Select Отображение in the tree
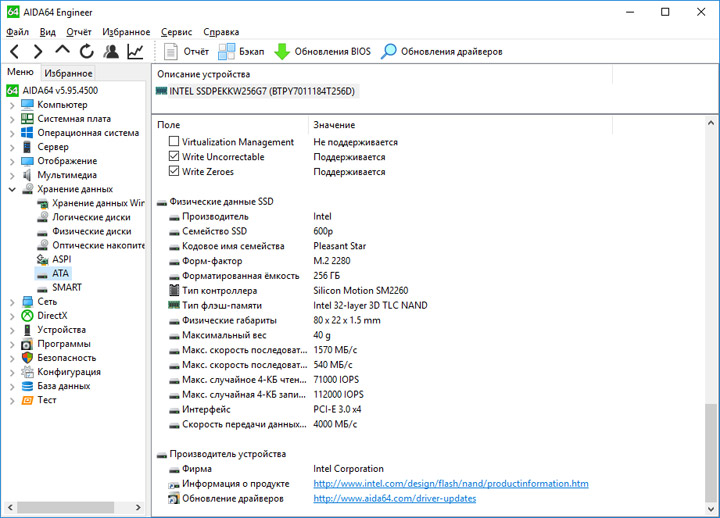This screenshot has width=720, height=518. coord(67,161)
